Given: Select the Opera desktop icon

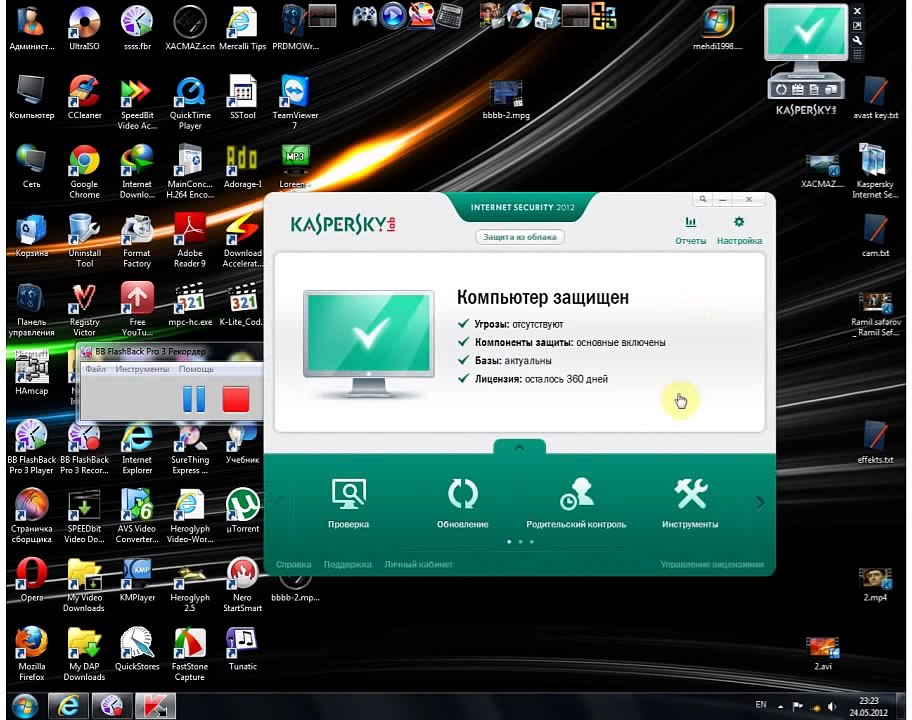Looking at the screenshot, I should click(31, 579).
